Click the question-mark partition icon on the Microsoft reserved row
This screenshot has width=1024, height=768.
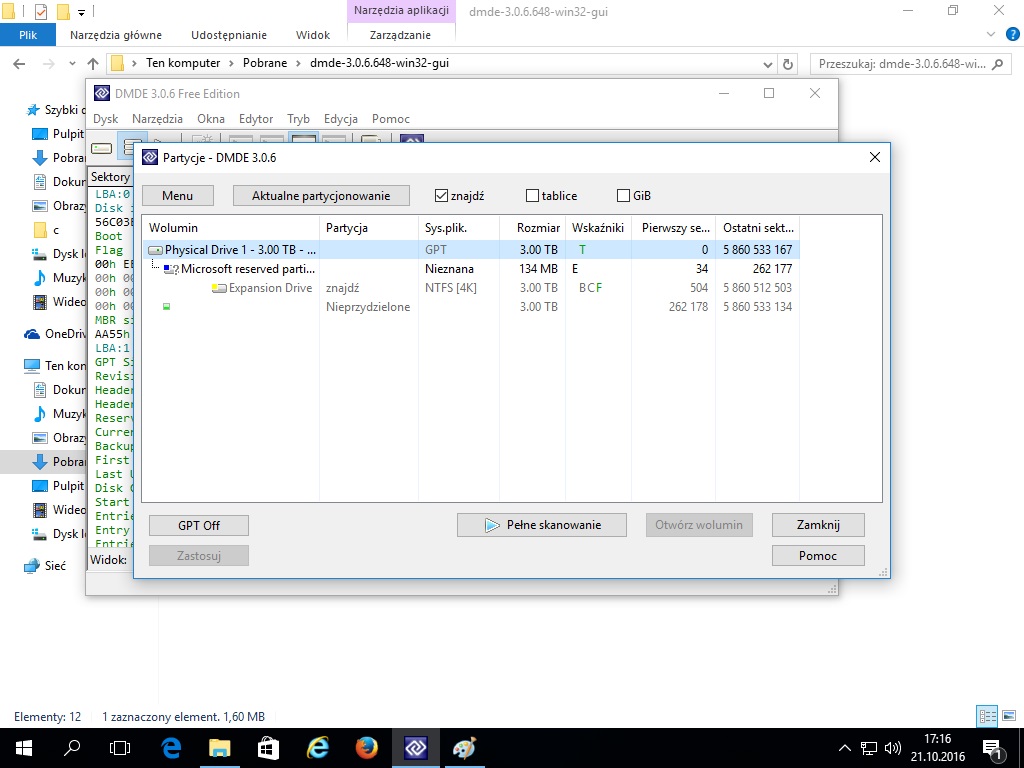[x=171, y=269]
